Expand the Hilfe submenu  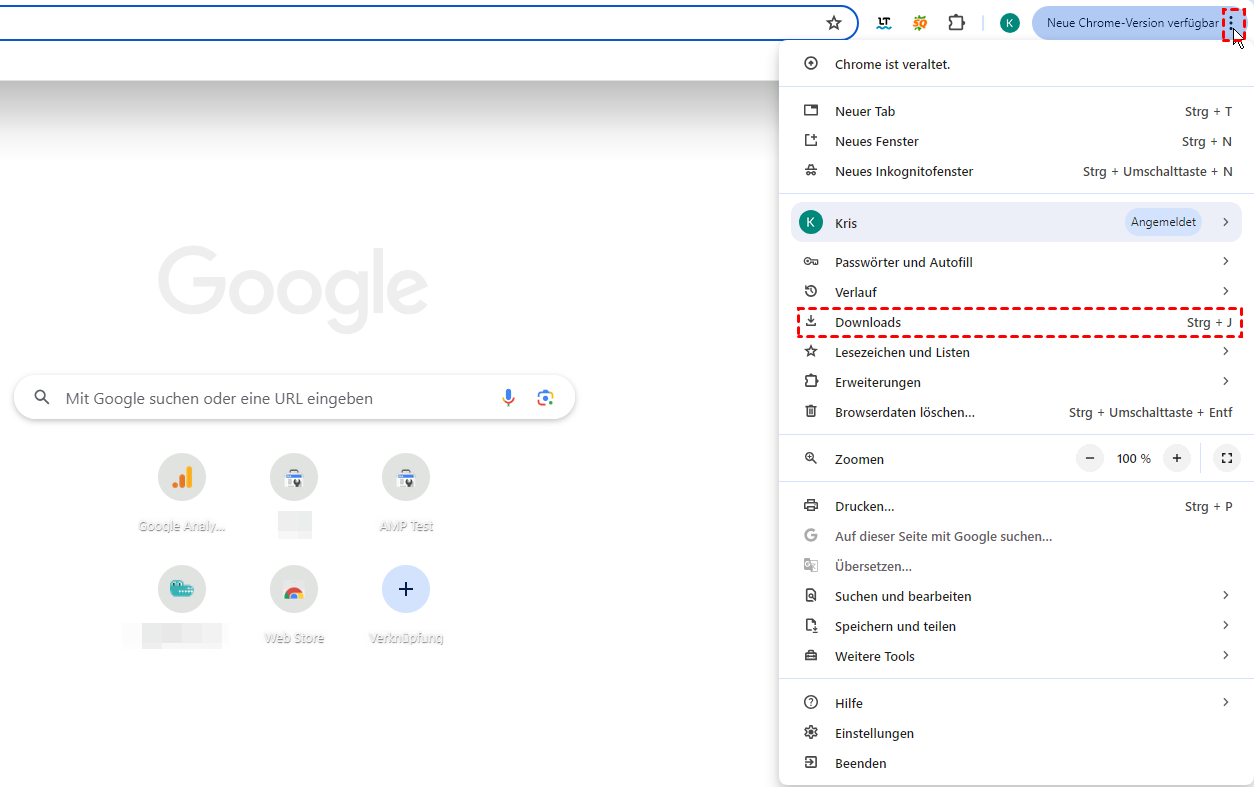(1016, 703)
